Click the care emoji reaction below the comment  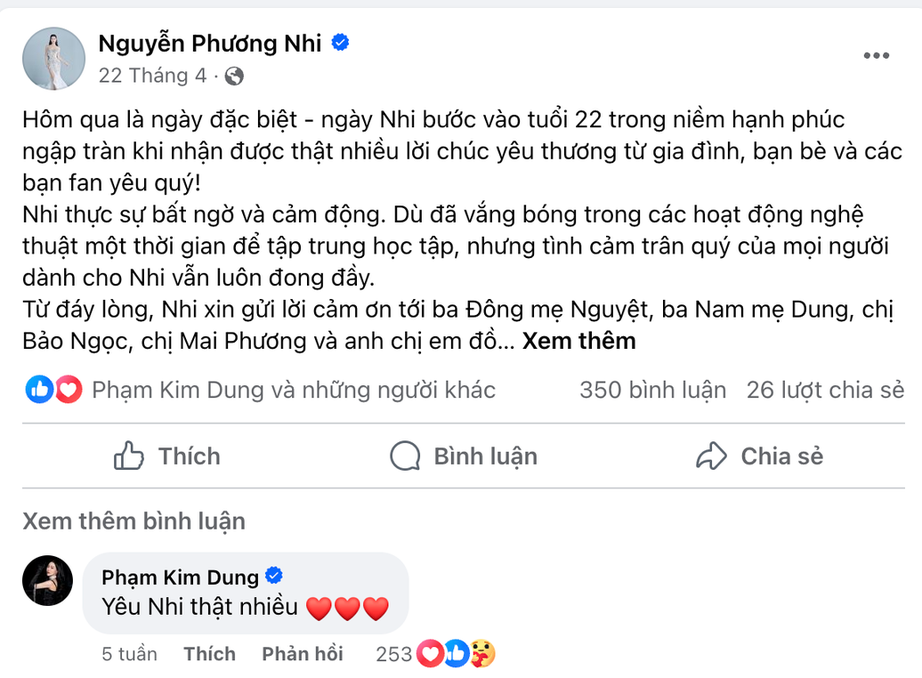point(481,651)
